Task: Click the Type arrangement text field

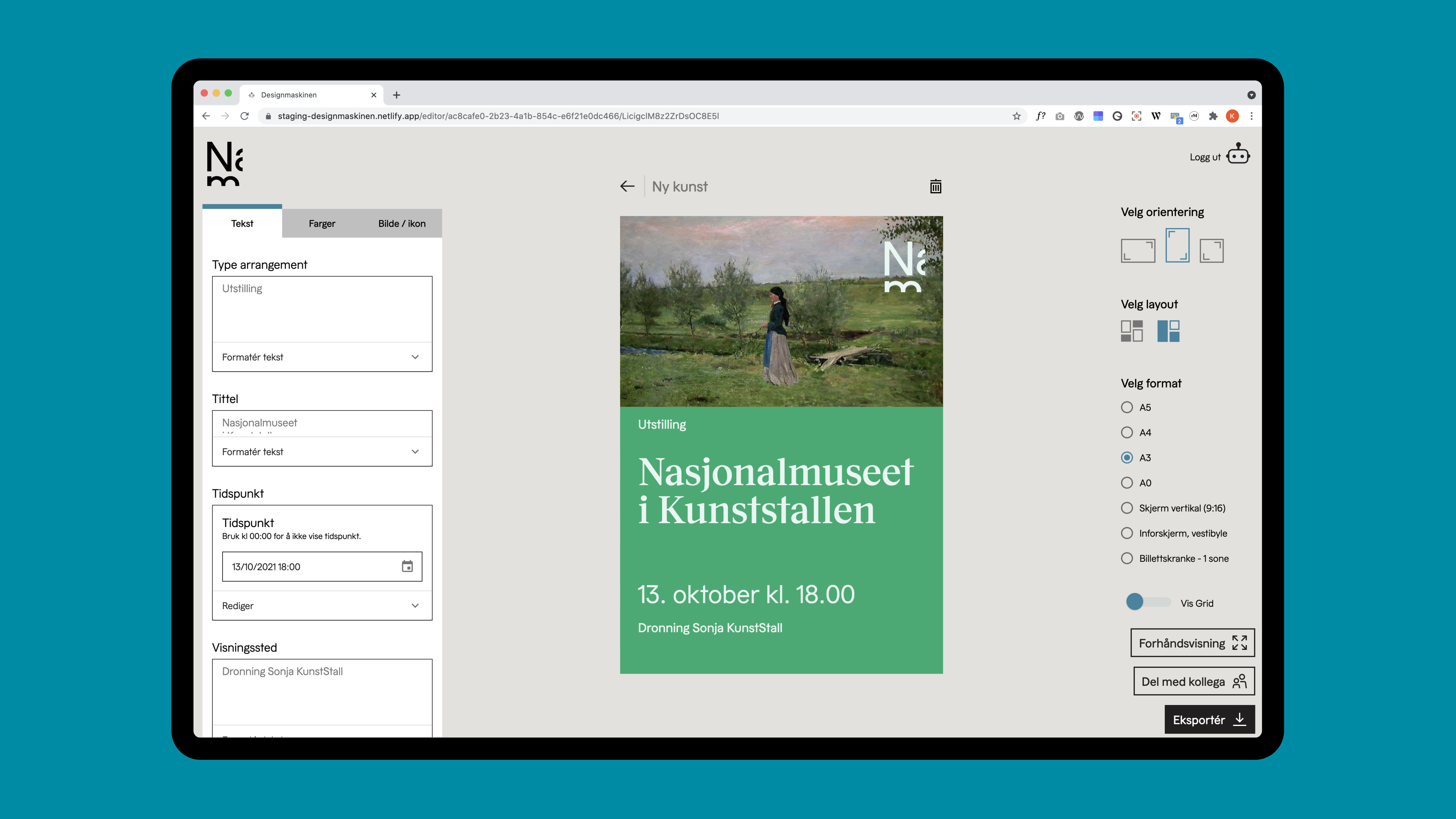Action: point(322,309)
